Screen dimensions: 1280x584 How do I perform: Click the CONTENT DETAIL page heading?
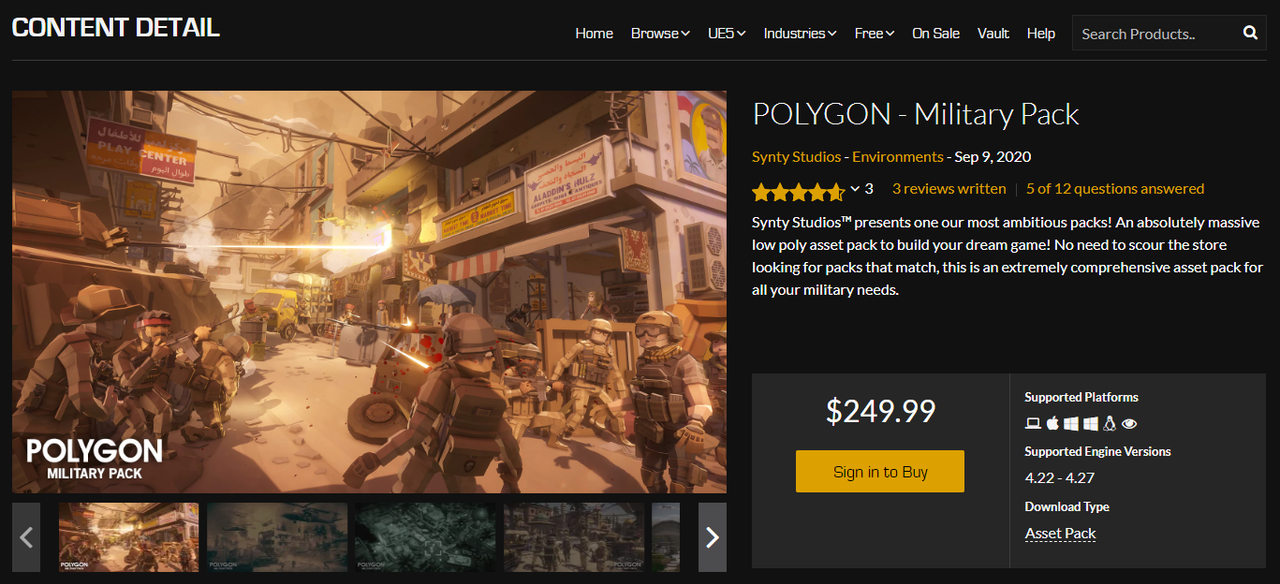pos(116,28)
